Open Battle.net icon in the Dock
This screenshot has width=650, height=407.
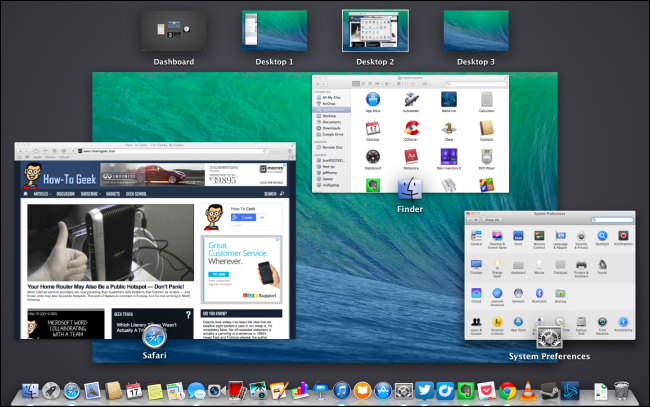point(570,391)
